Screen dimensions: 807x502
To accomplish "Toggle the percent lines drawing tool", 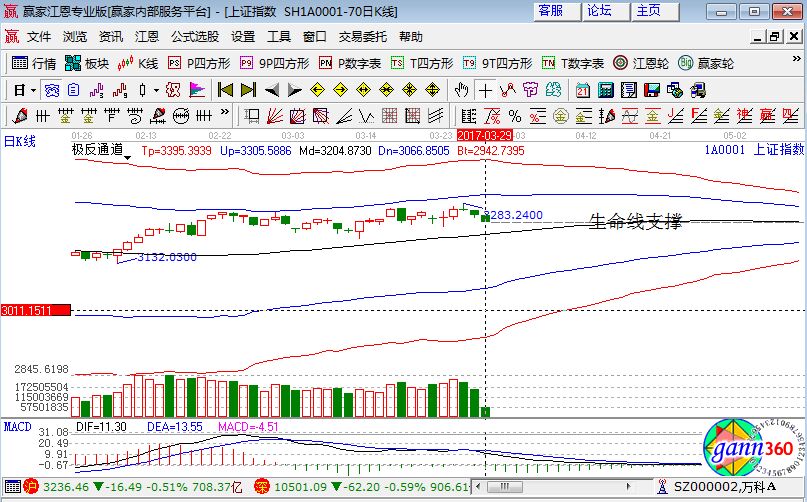I will pyautogui.click(x=515, y=115).
